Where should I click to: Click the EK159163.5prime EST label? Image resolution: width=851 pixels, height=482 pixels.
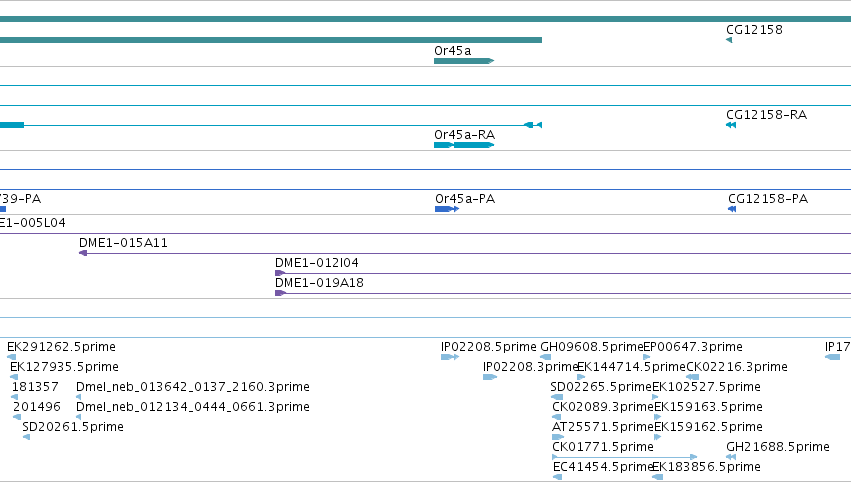tap(708, 407)
